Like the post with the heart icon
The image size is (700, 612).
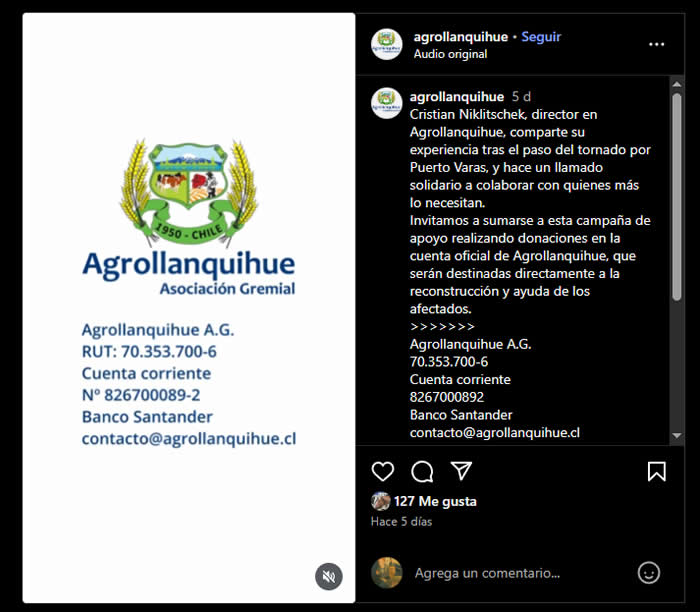pos(383,471)
